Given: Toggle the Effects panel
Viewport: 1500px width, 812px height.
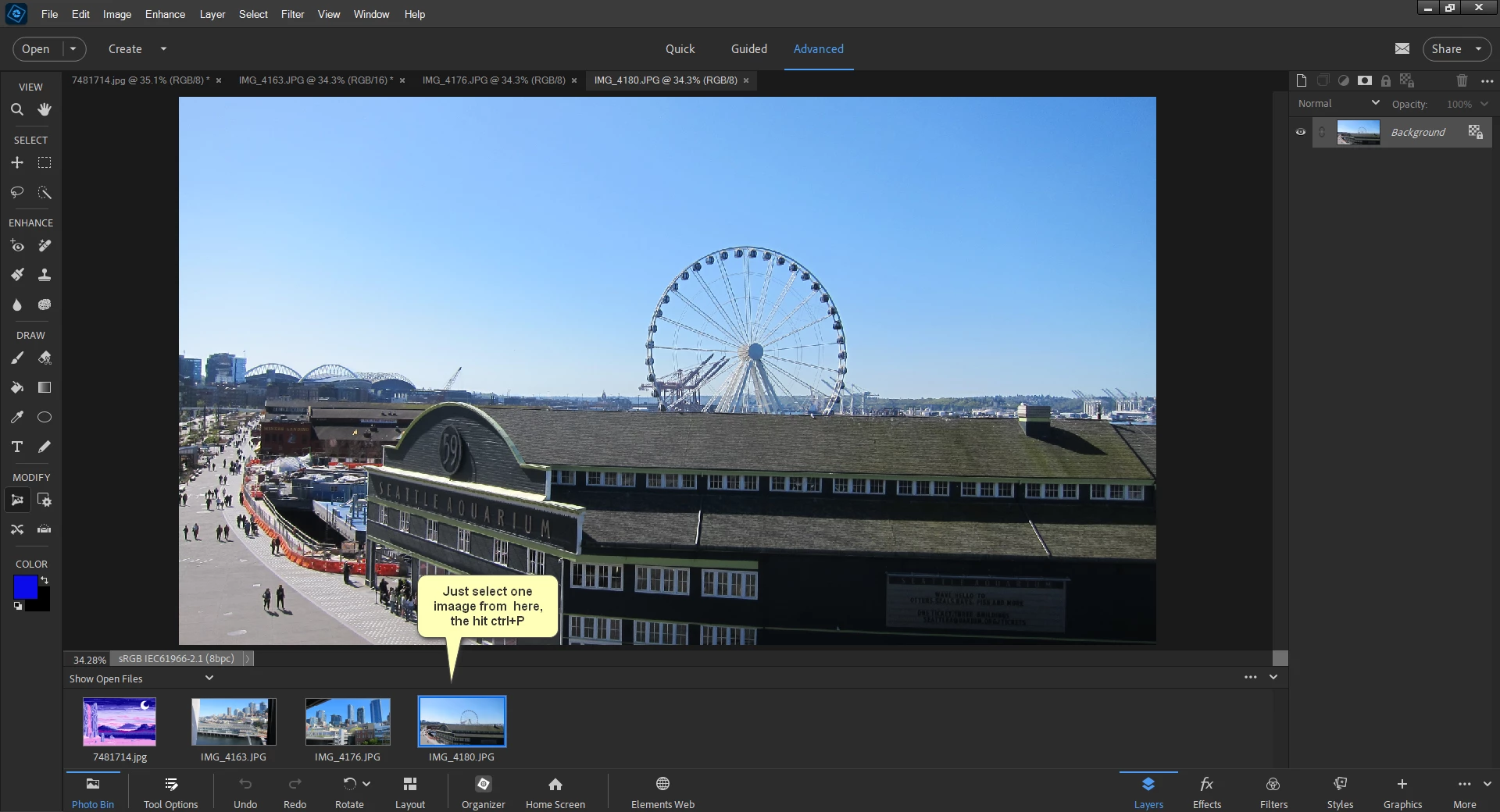Looking at the screenshot, I should (1207, 792).
